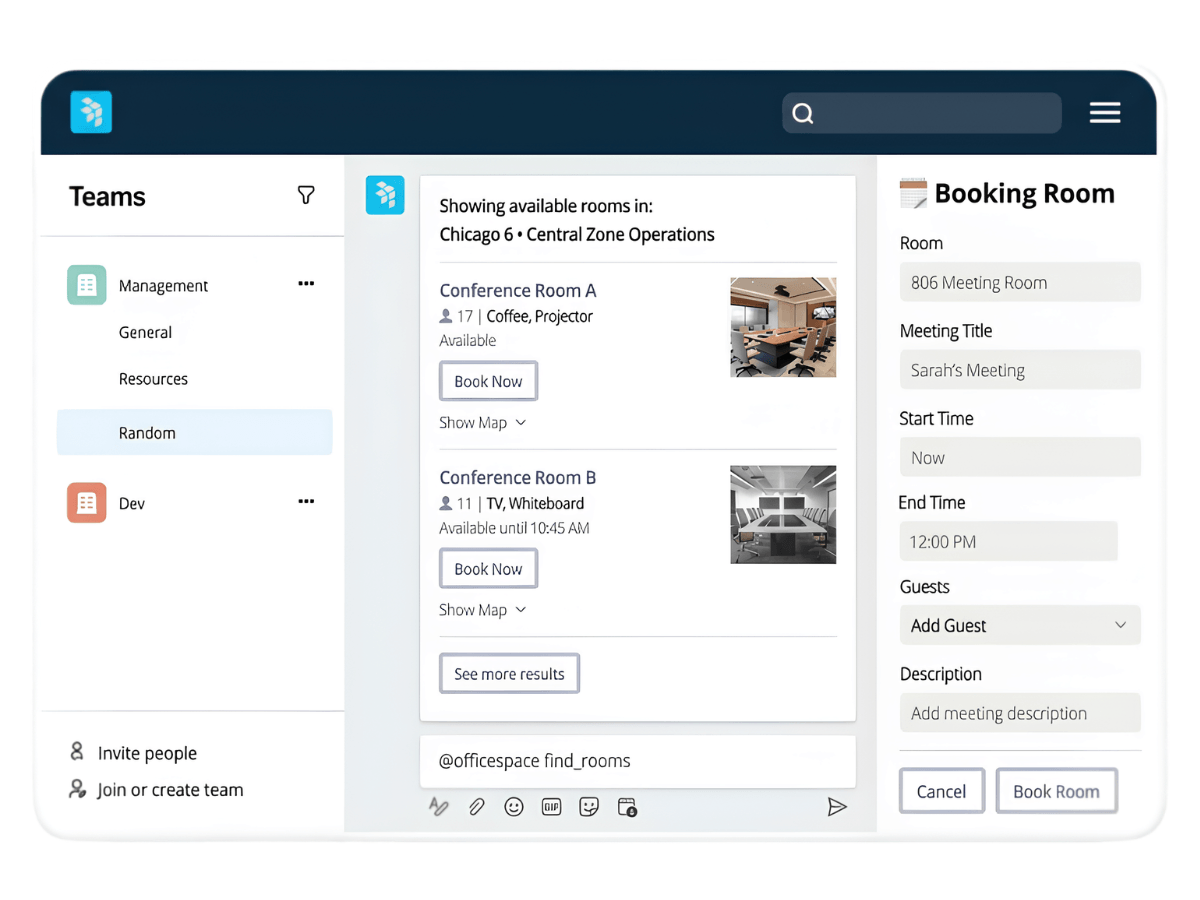This screenshot has height=900, width=1200.
Task: Click the search magnifier icon
Action: 803,113
